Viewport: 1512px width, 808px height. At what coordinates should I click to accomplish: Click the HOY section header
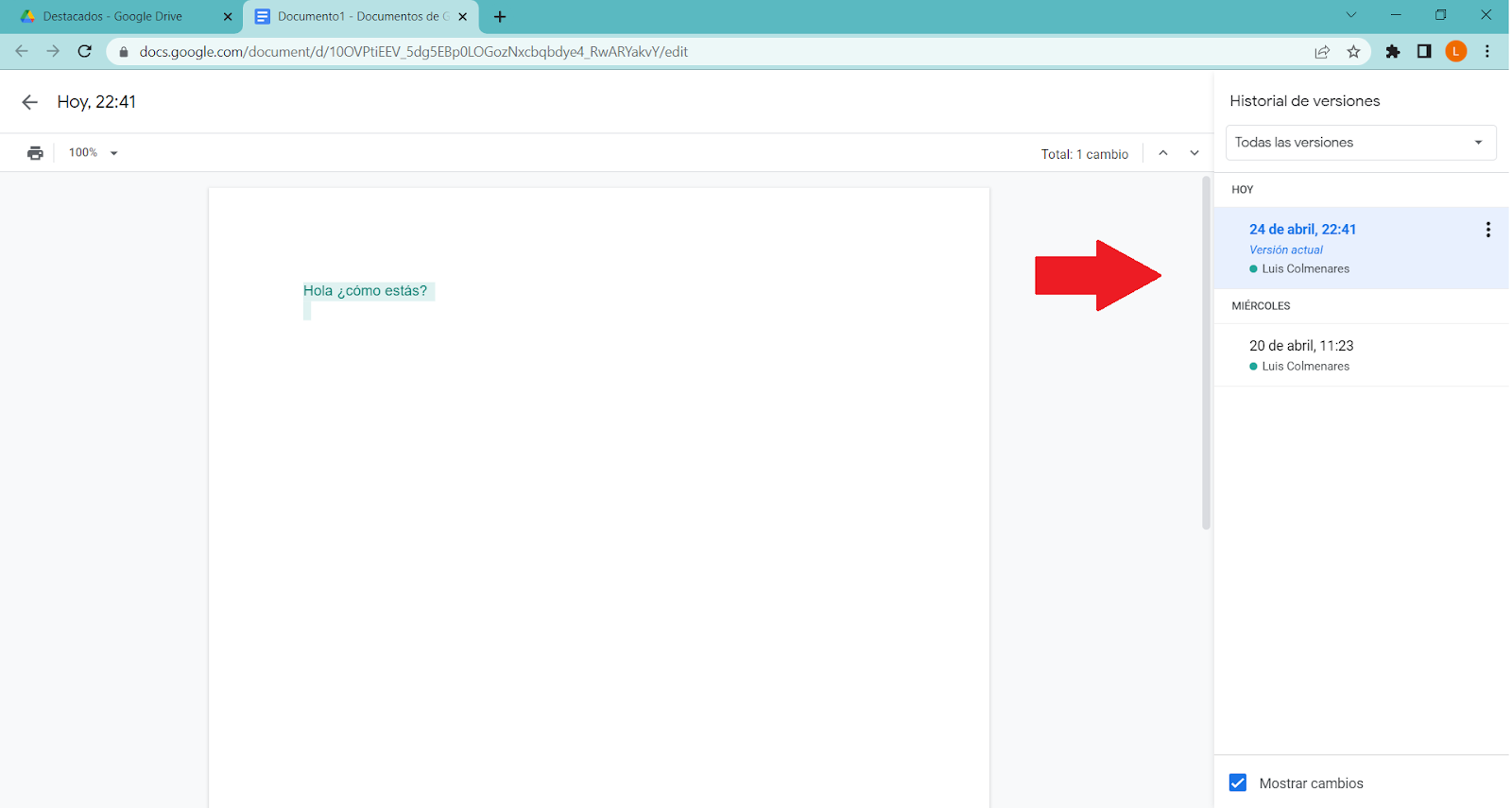[1242, 190]
